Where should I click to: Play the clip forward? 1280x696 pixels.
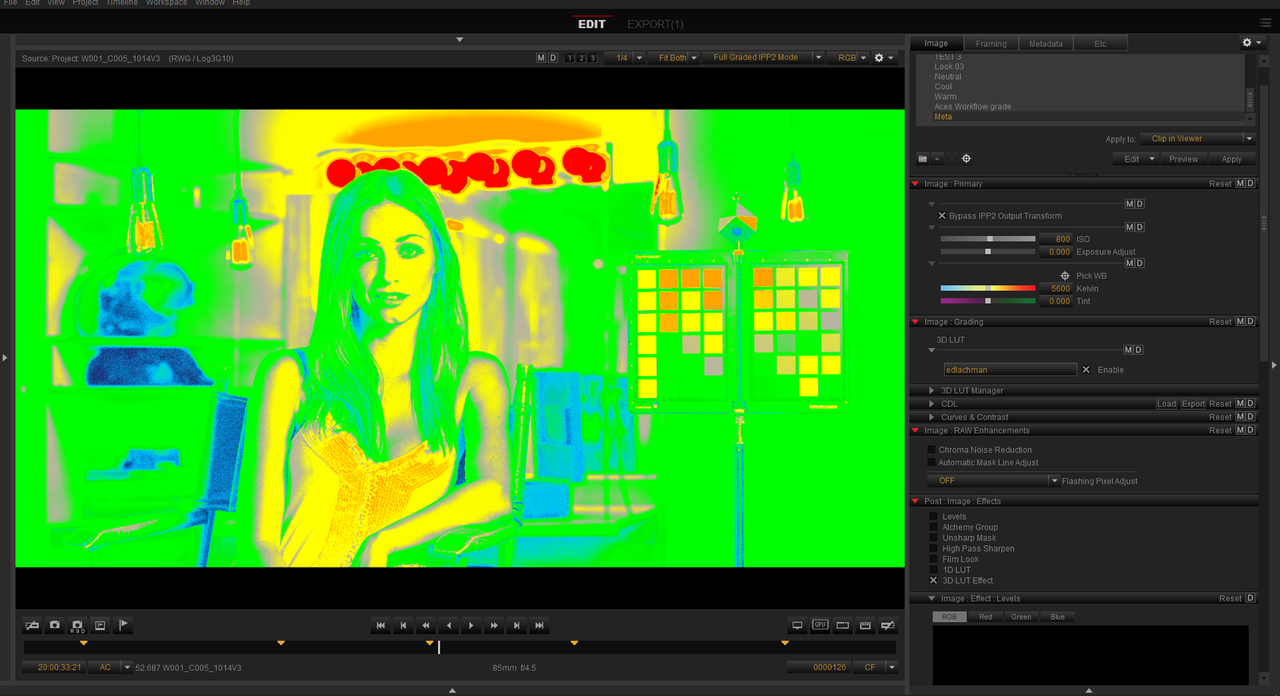(x=471, y=626)
